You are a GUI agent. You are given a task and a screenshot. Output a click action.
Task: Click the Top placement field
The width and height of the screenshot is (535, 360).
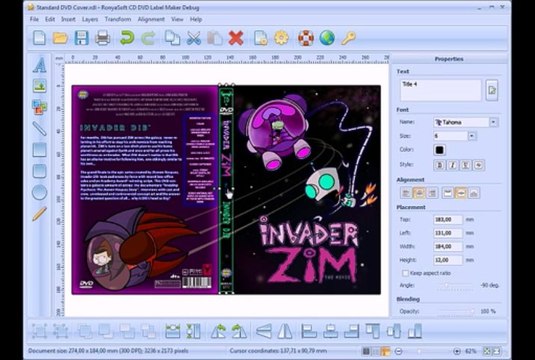(x=448, y=219)
